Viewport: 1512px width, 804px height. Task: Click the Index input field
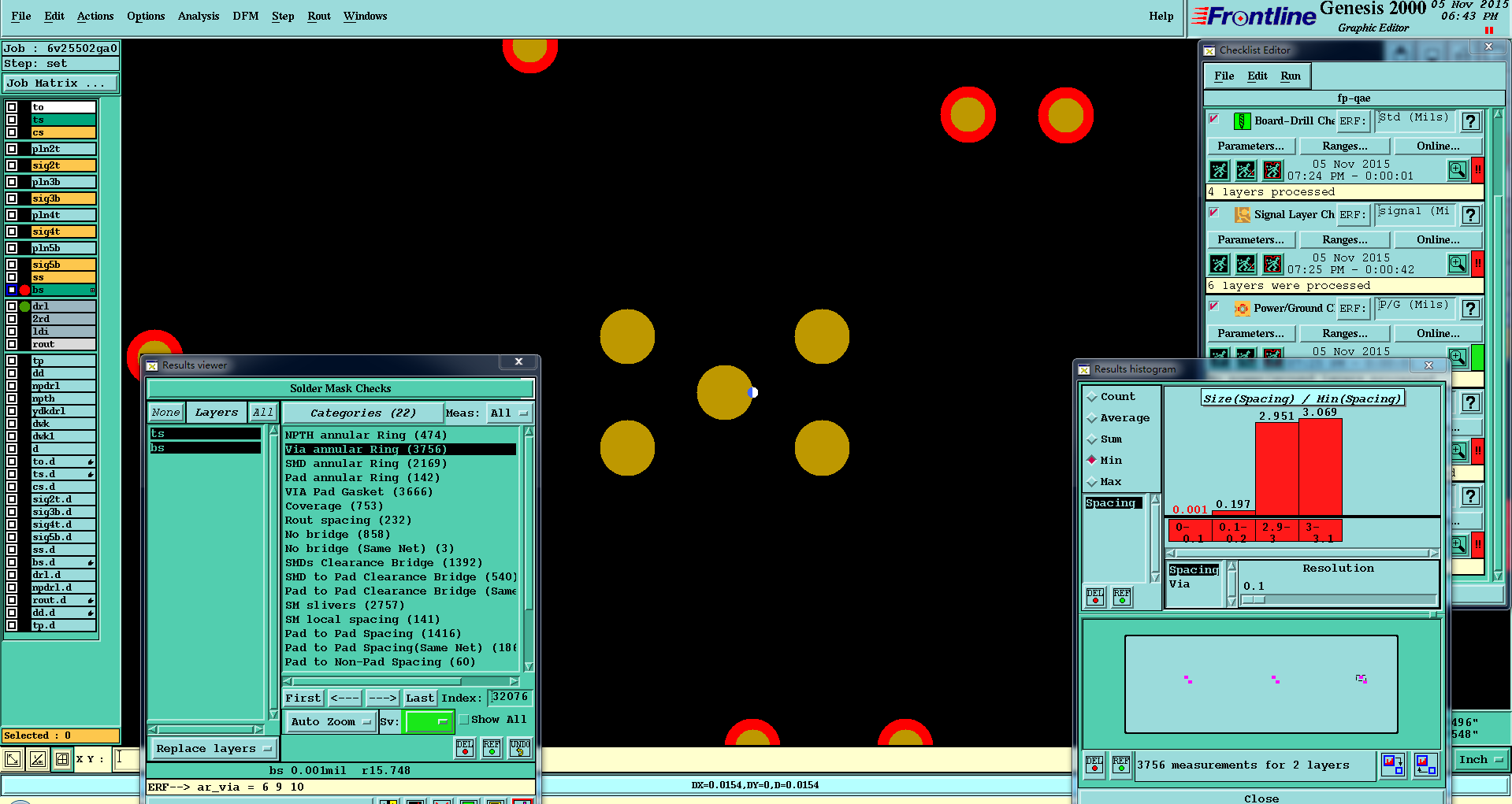click(510, 697)
